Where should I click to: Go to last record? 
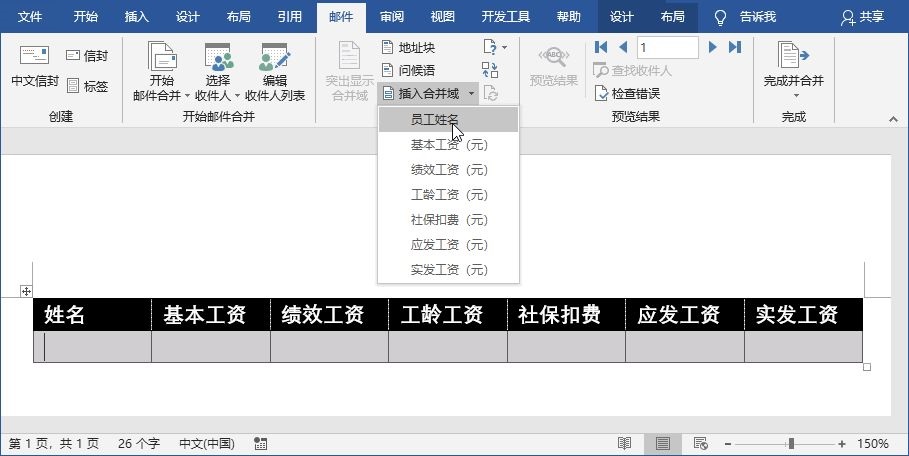click(735, 47)
